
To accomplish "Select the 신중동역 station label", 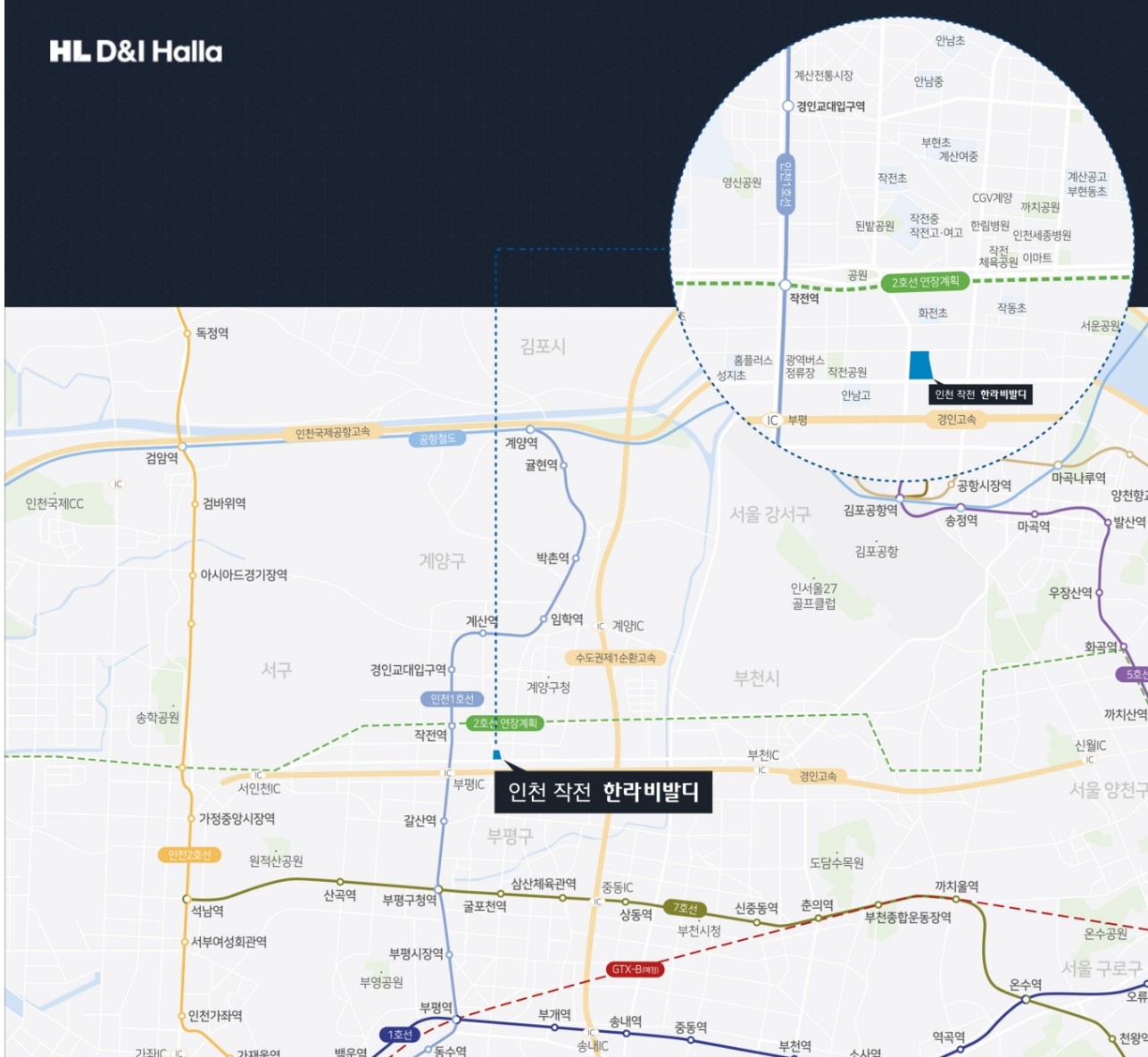I will (756, 908).
